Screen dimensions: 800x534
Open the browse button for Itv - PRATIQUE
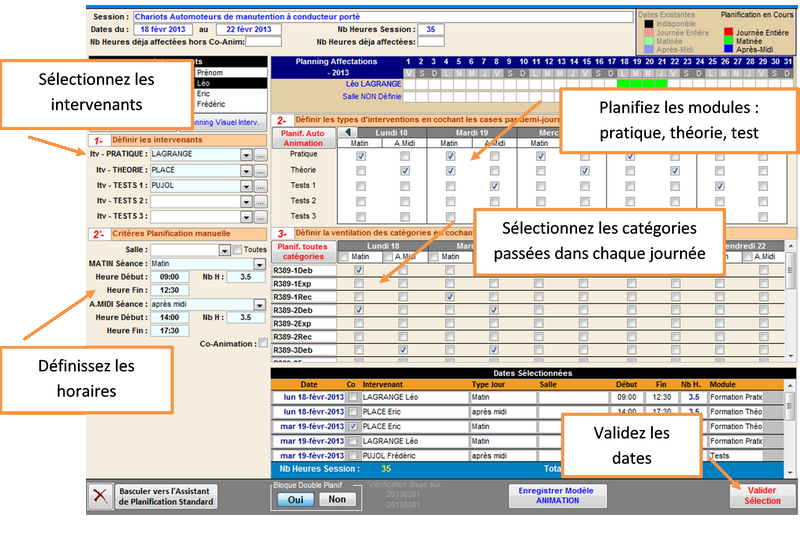click(x=261, y=156)
